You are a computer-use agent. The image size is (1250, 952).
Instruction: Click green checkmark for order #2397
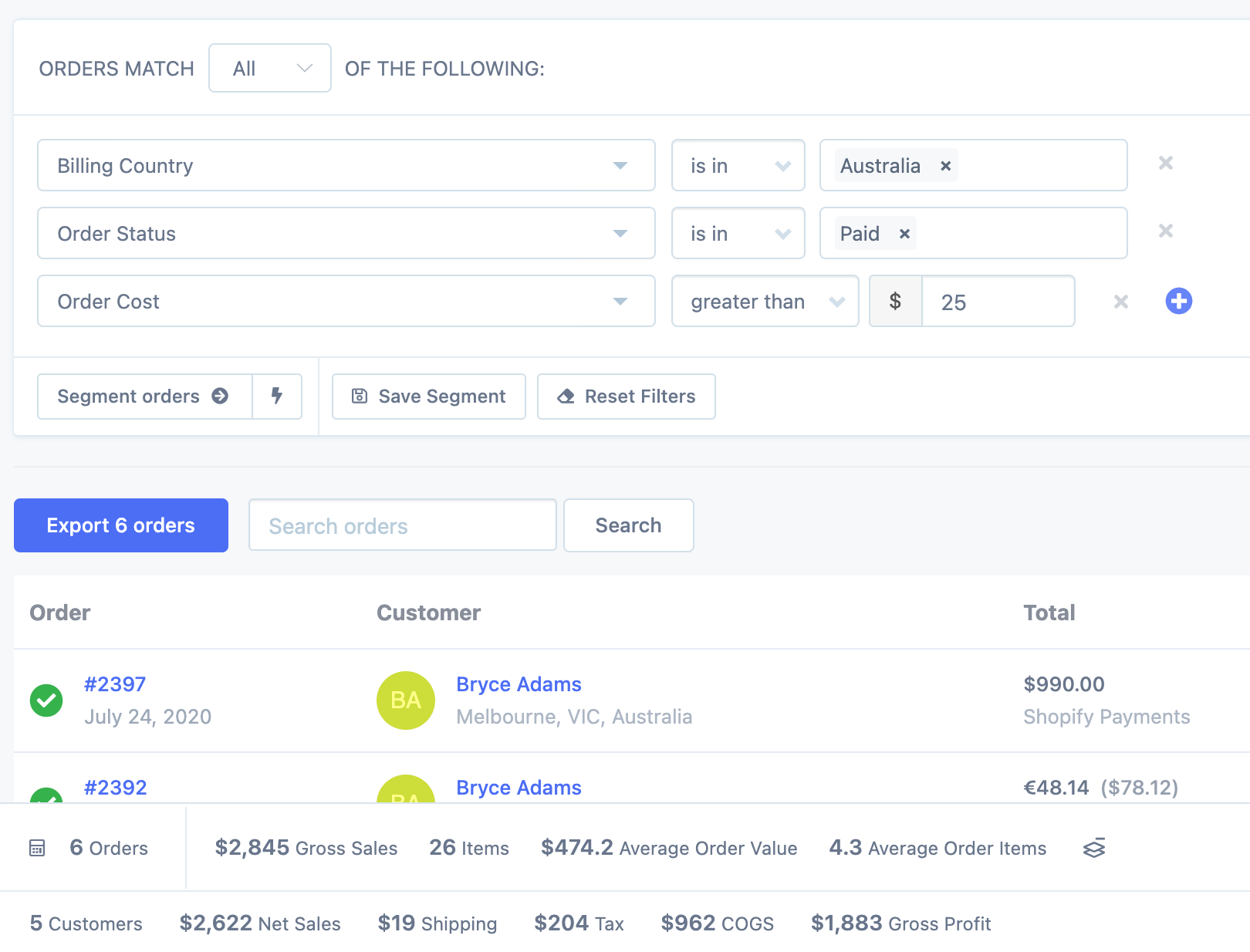tap(46, 700)
